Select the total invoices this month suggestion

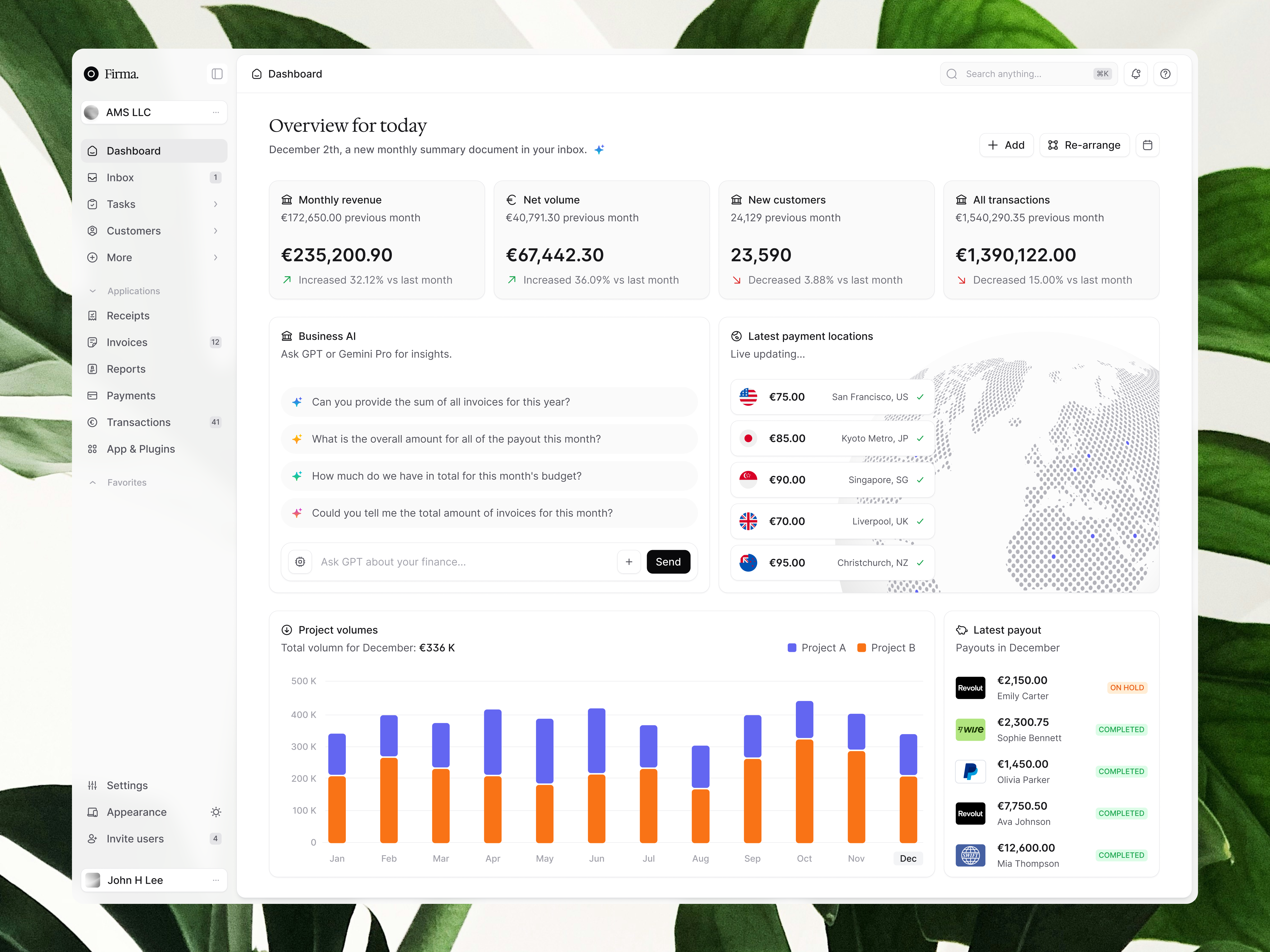[x=489, y=513]
